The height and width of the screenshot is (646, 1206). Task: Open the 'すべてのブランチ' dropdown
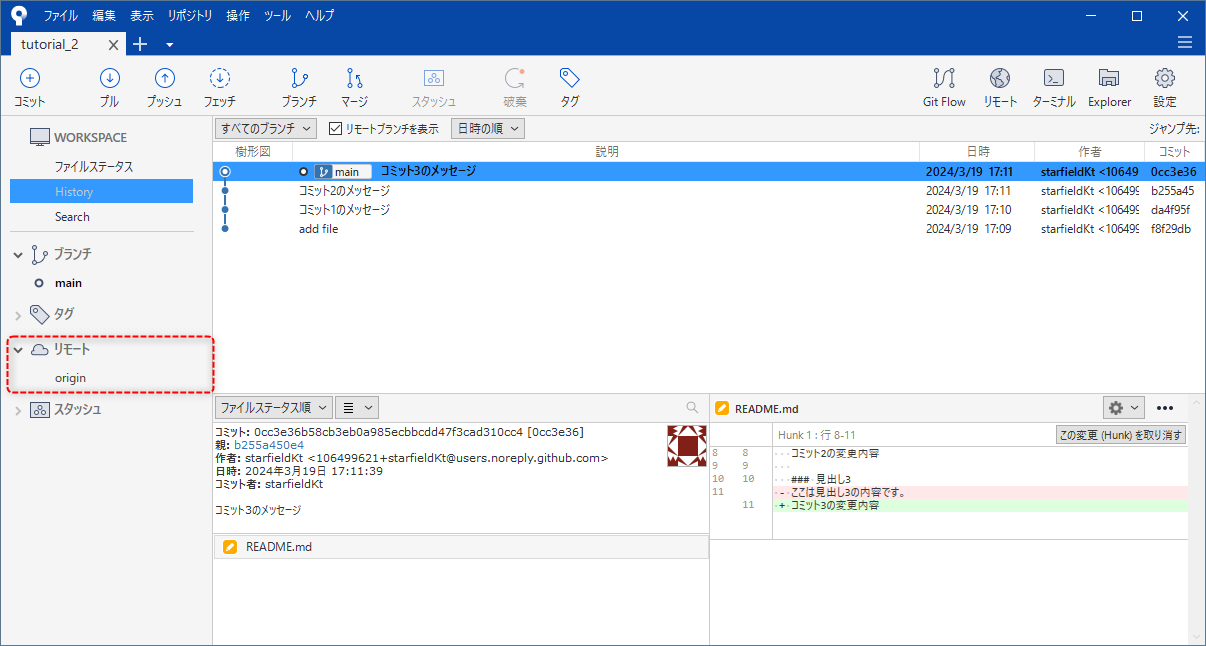[x=265, y=129]
